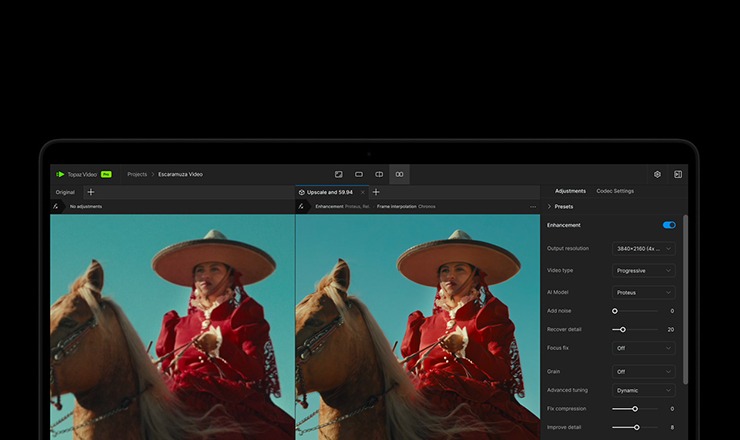Click the original video preview pane

(172, 327)
